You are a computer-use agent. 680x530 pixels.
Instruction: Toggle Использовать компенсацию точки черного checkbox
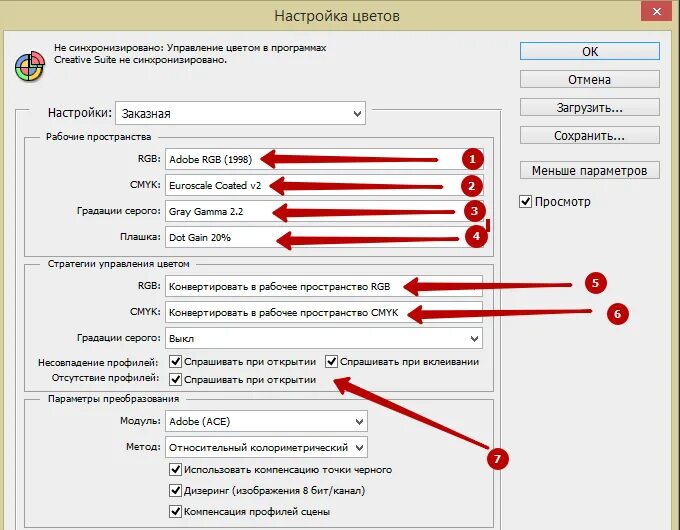point(175,469)
